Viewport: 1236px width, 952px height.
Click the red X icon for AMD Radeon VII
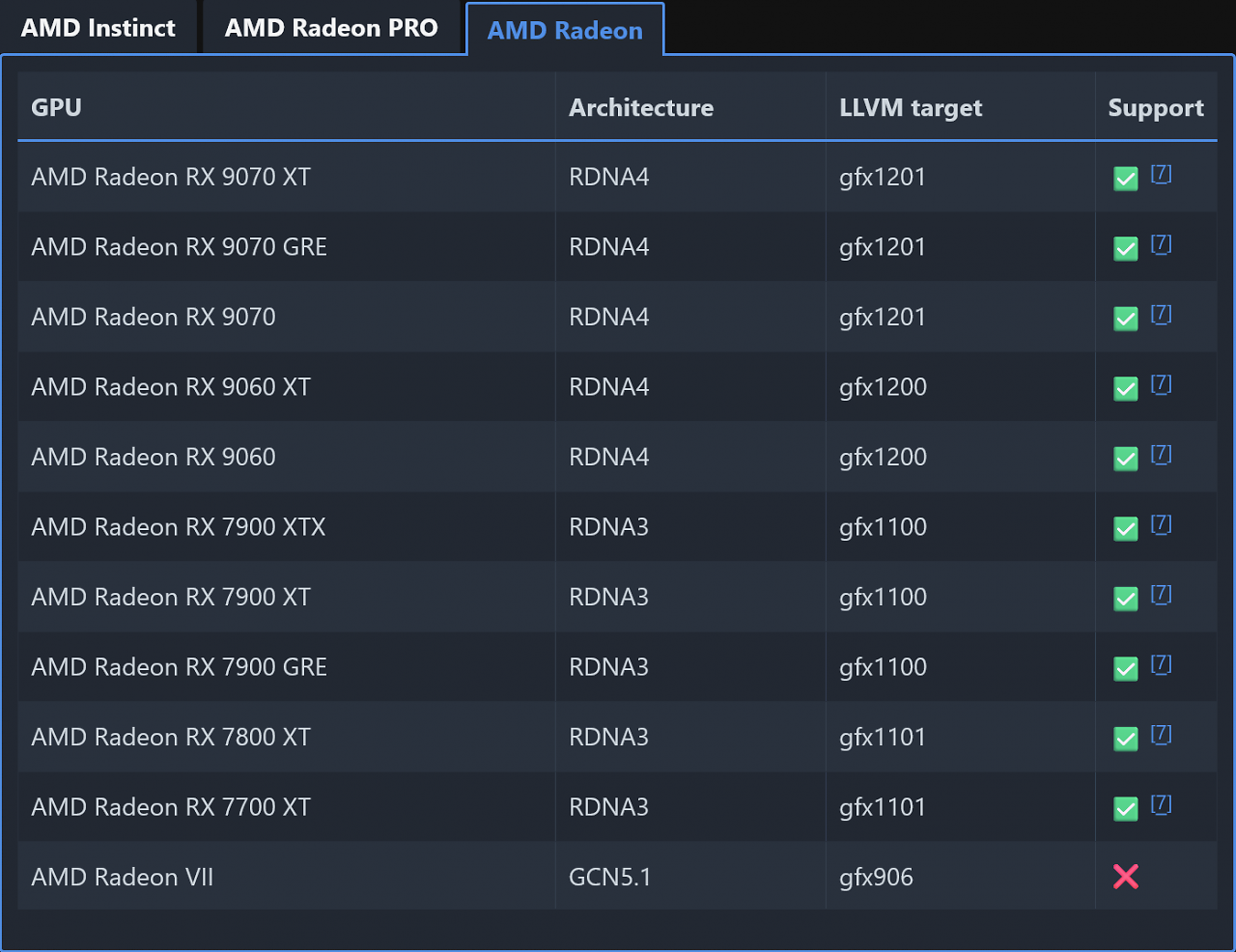(1125, 877)
